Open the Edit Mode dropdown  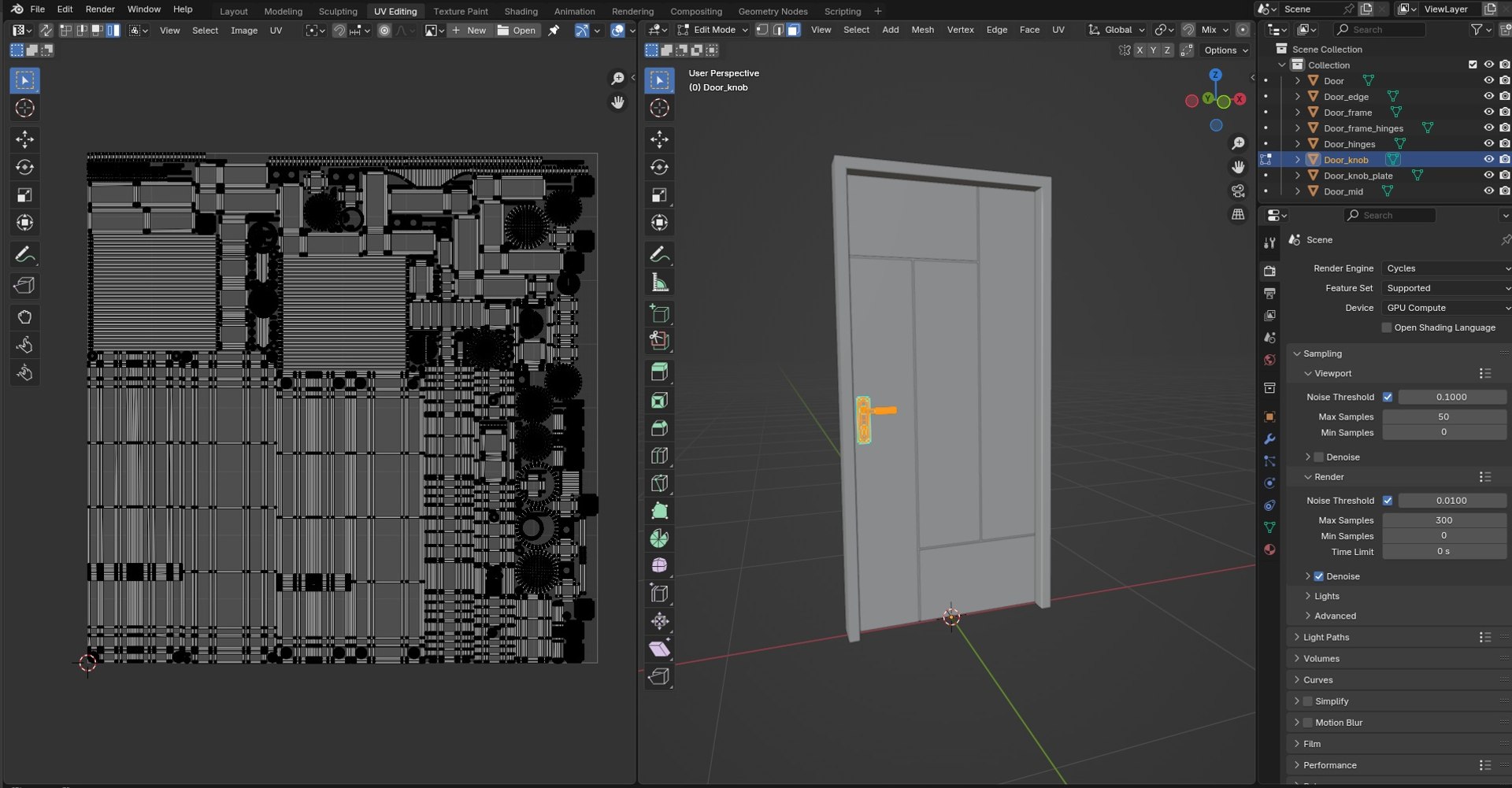tap(713, 30)
